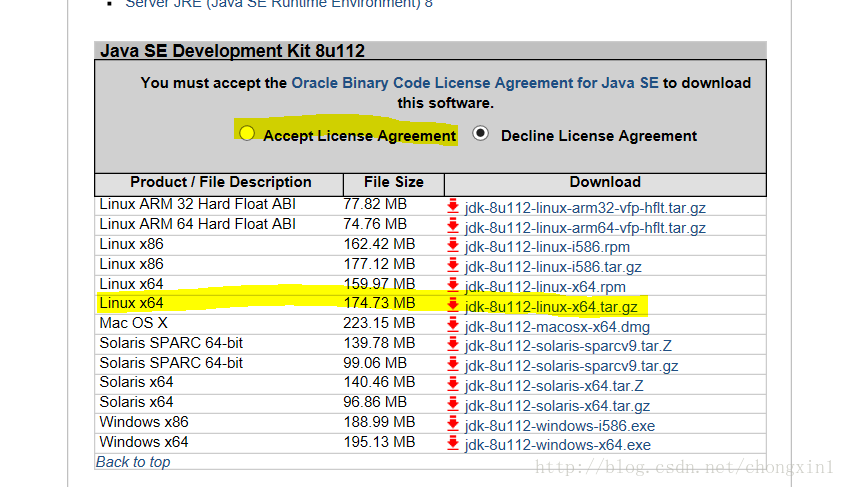846x487 pixels.
Task: Download jdk-8u112-linux-x64.rpm link
Action: pos(545,287)
